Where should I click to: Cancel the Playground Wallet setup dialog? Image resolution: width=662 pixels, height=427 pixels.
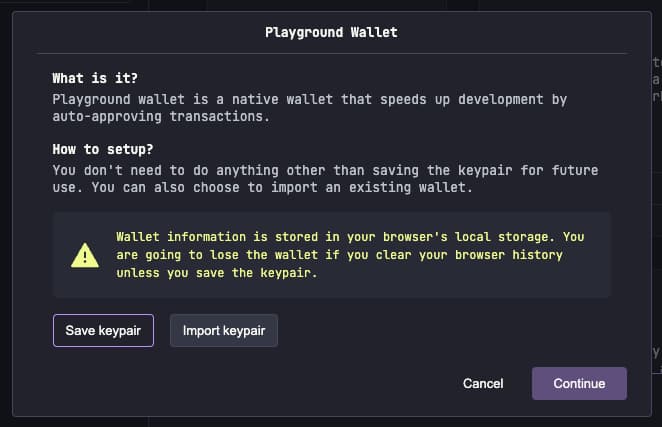tap(483, 383)
